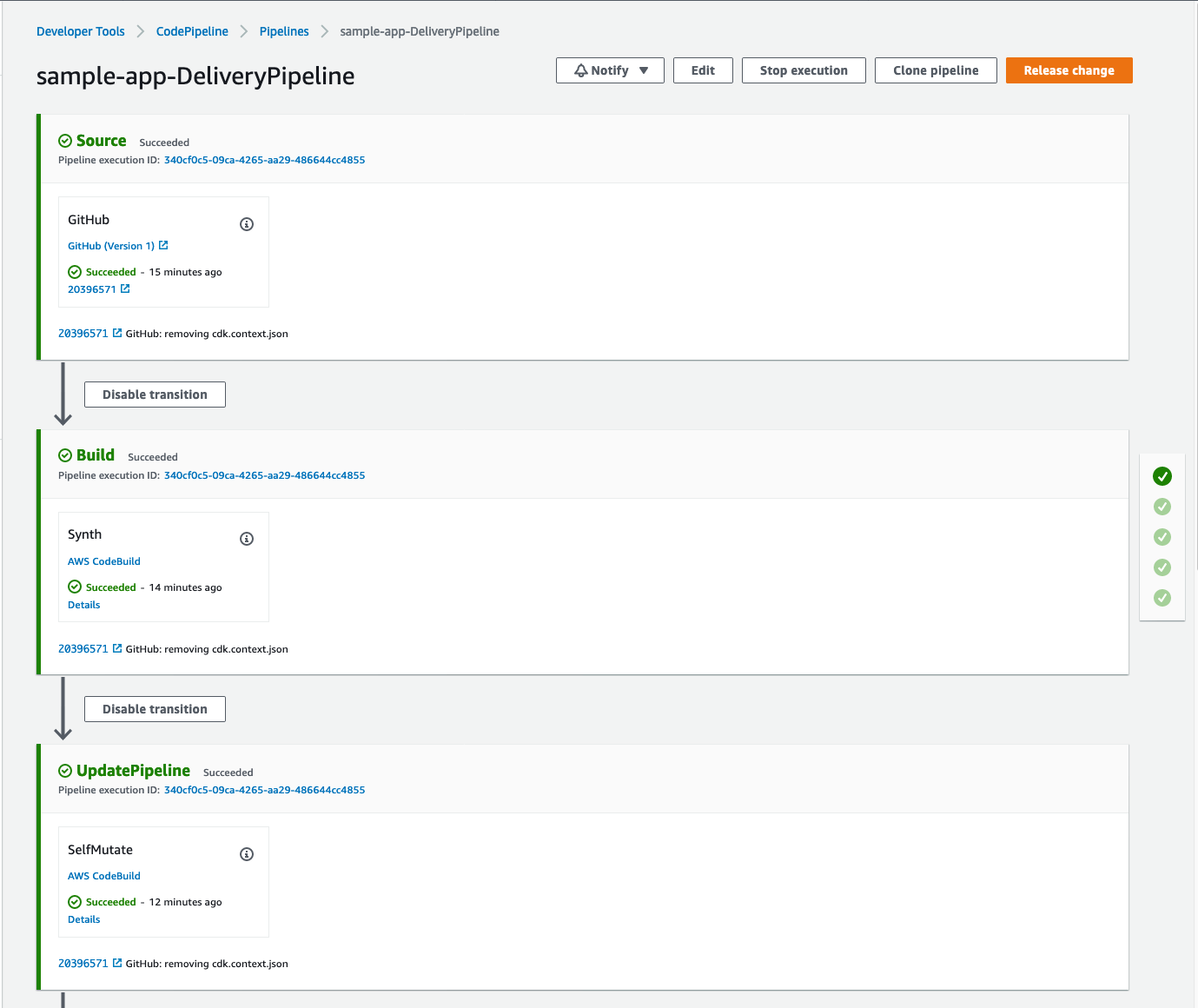Open GitHub (Version 1) provider link
Image resolution: width=1198 pixels, height=1008 pixels.
pyautogui.click(x=111, y=246)
